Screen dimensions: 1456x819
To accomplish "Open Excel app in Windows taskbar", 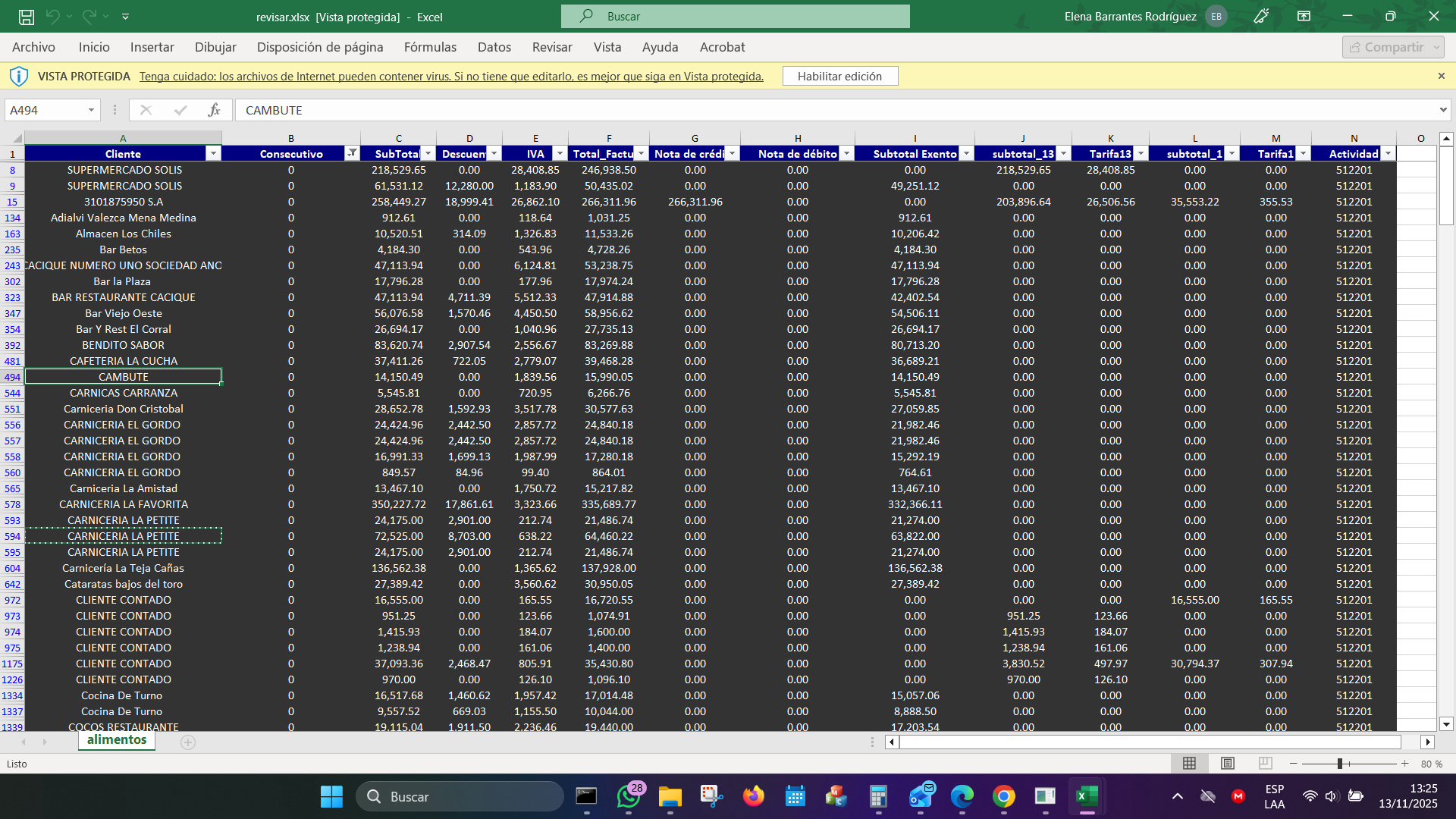I will [x=1087, y=796].
